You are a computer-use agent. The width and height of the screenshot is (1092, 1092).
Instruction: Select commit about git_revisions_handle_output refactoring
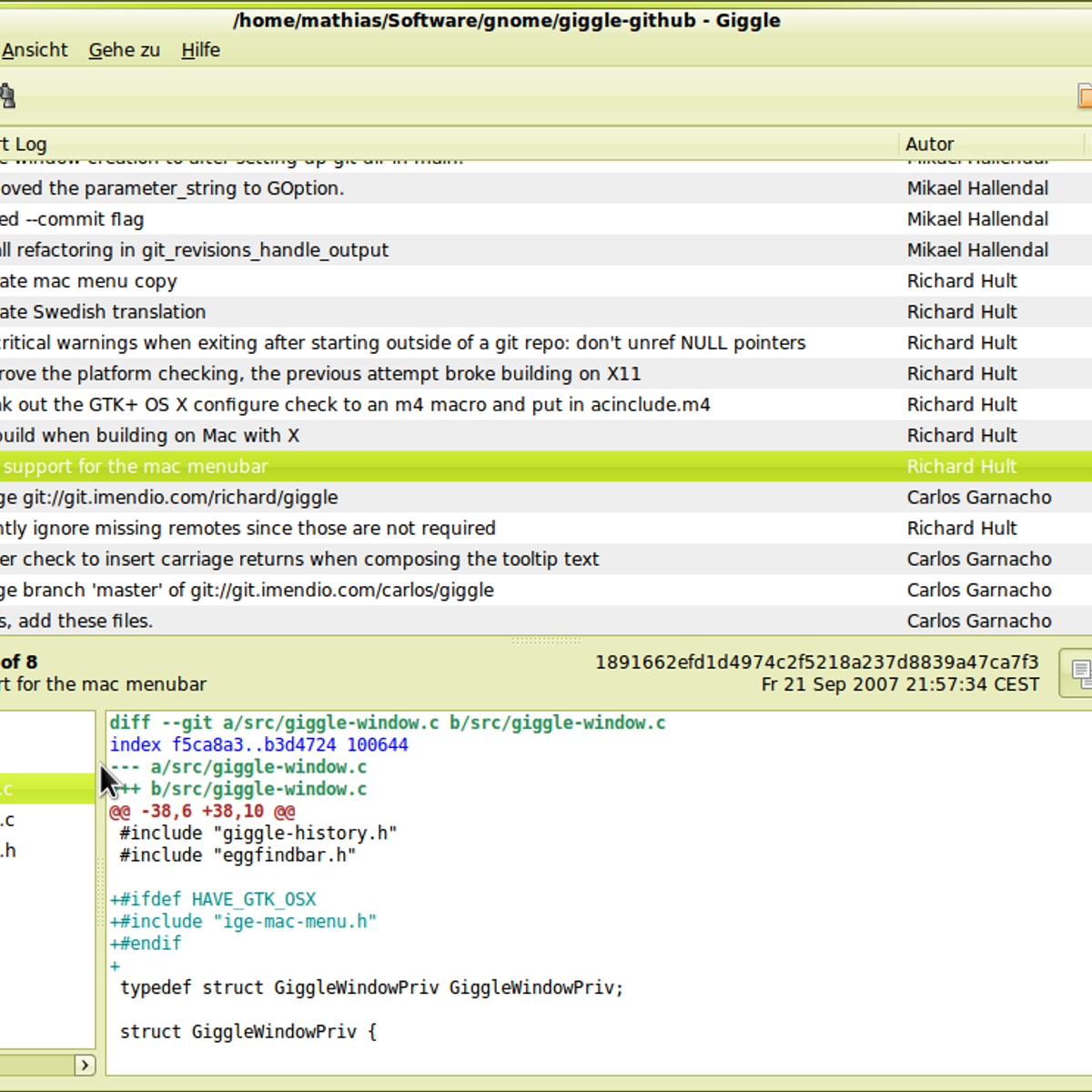pyautogui.click(x=194, y=250)
